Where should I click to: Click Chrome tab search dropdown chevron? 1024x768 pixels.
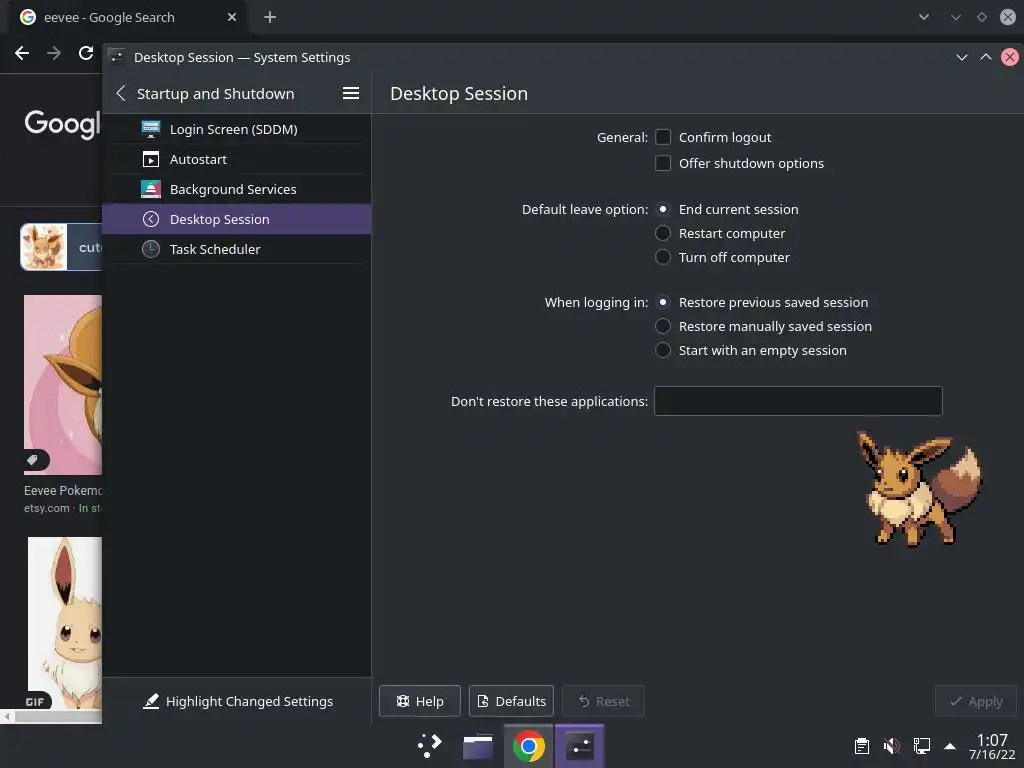pyautogui.click(x=923, y=17)
